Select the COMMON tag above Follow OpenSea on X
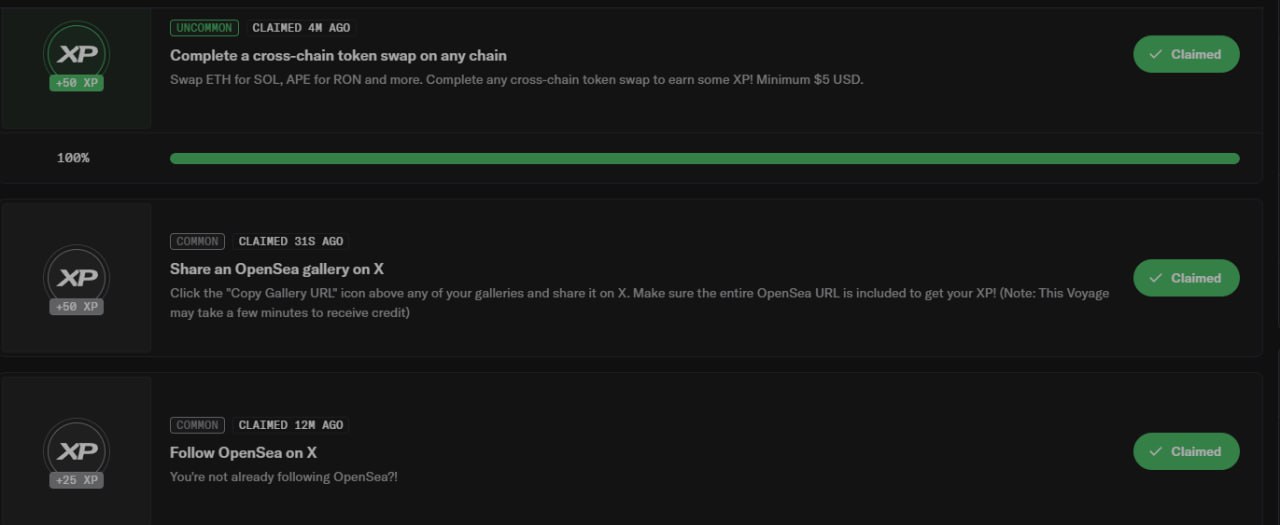Screen dimensions: 1280x525 click(x=198, y=425)
